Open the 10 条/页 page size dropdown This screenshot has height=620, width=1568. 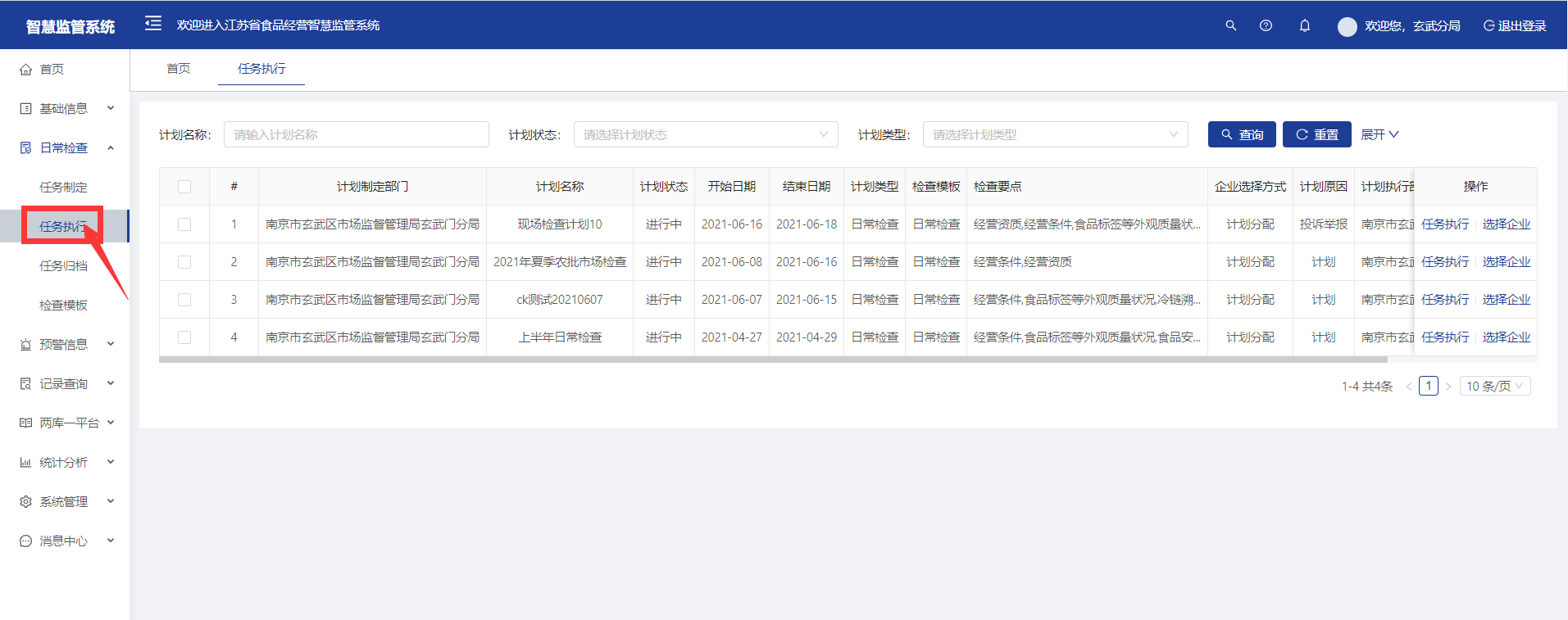click(1494, 387)
